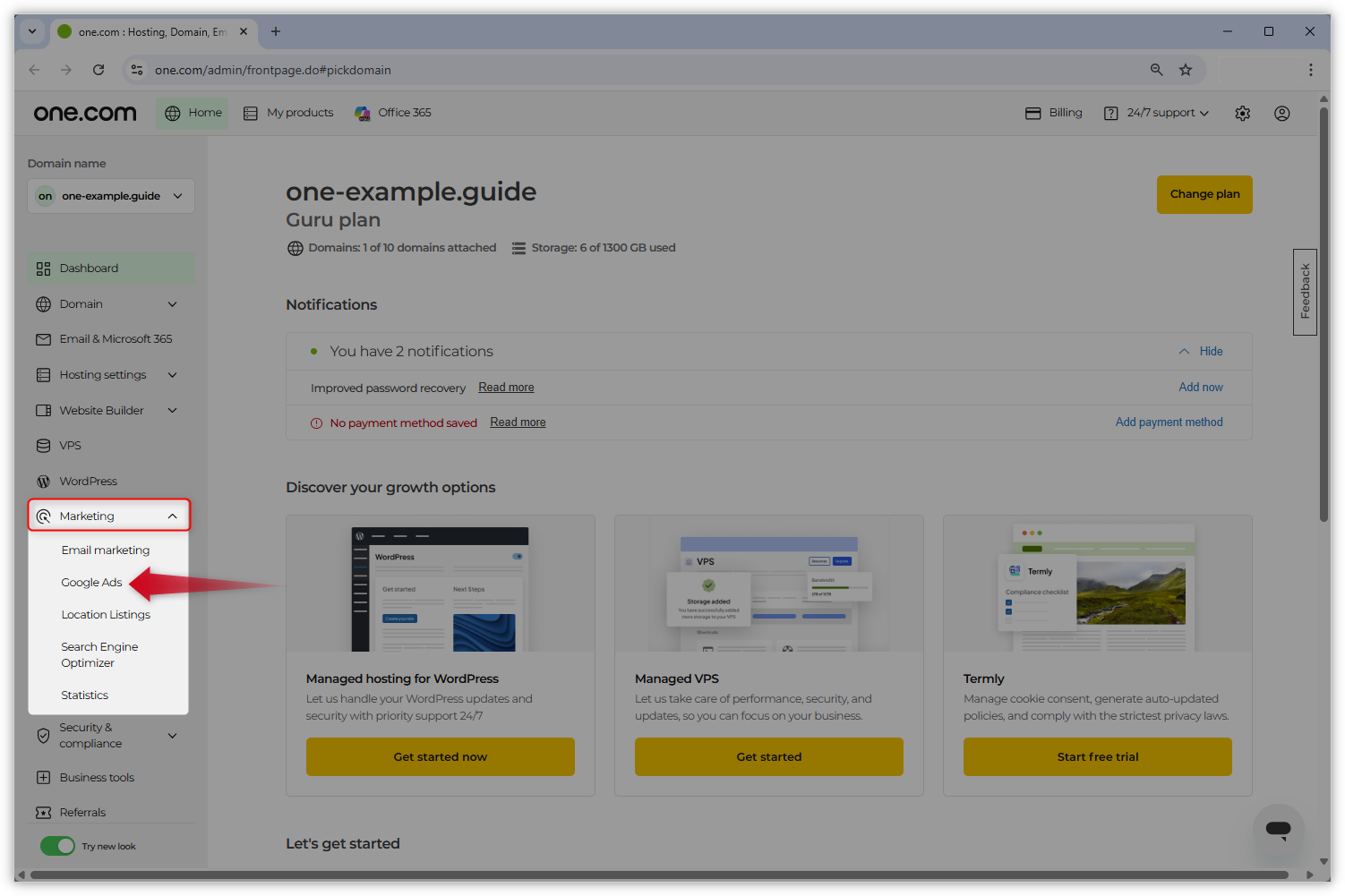Click the browser zoom magnifier icon

[x=1156, y=70]
